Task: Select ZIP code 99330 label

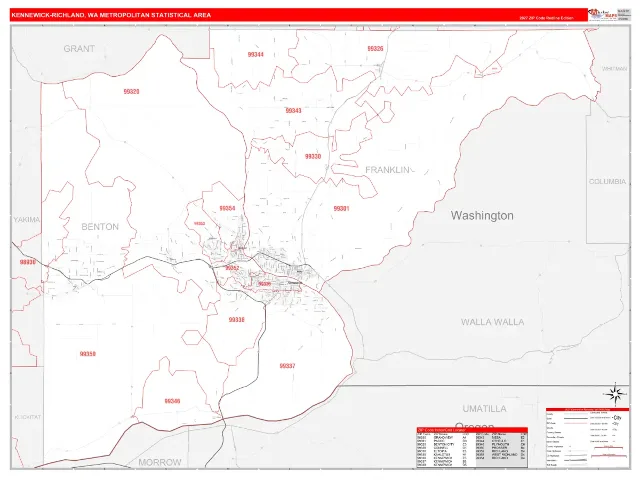Action: coord(313,156)
